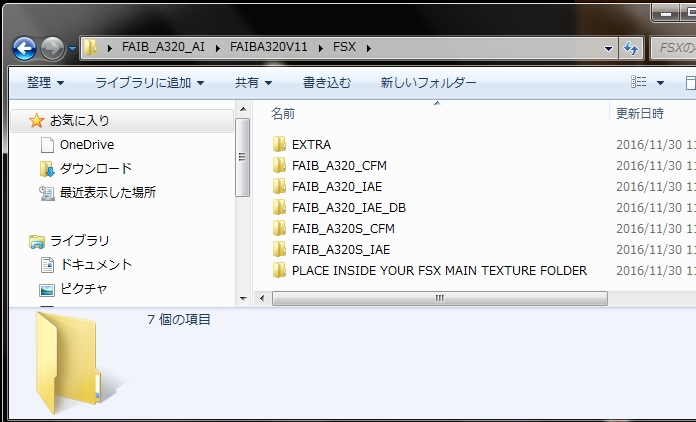The width and height of the screenshot is (696, 422).
Task: Go back with the blue Back arrow
Action: [x=24, y=48]
